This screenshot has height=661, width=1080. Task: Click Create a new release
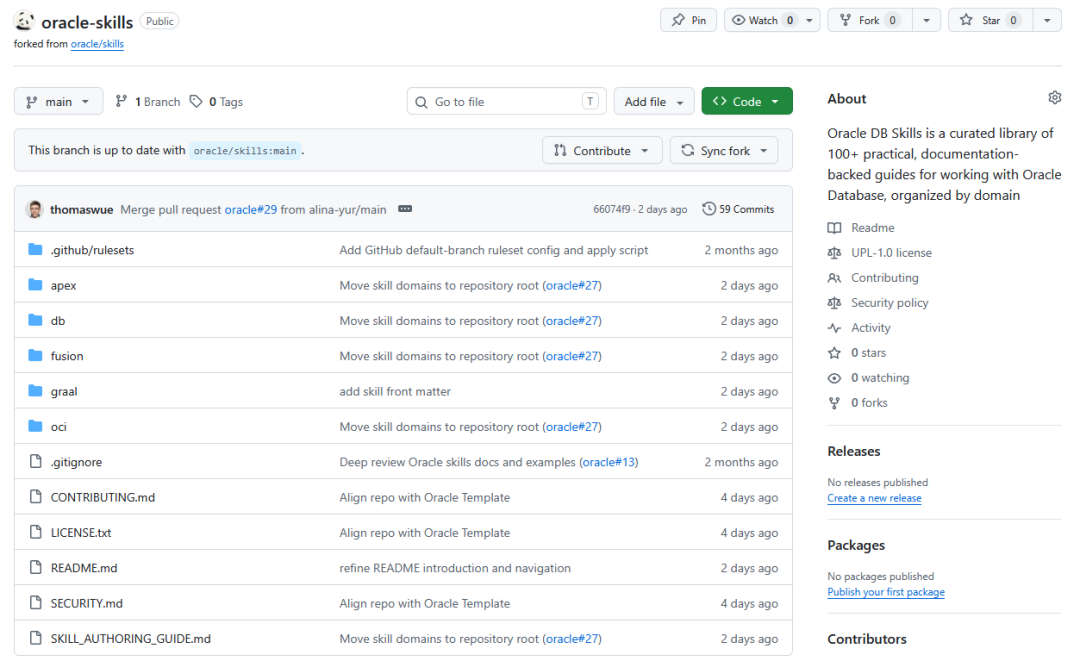point(874,498)
